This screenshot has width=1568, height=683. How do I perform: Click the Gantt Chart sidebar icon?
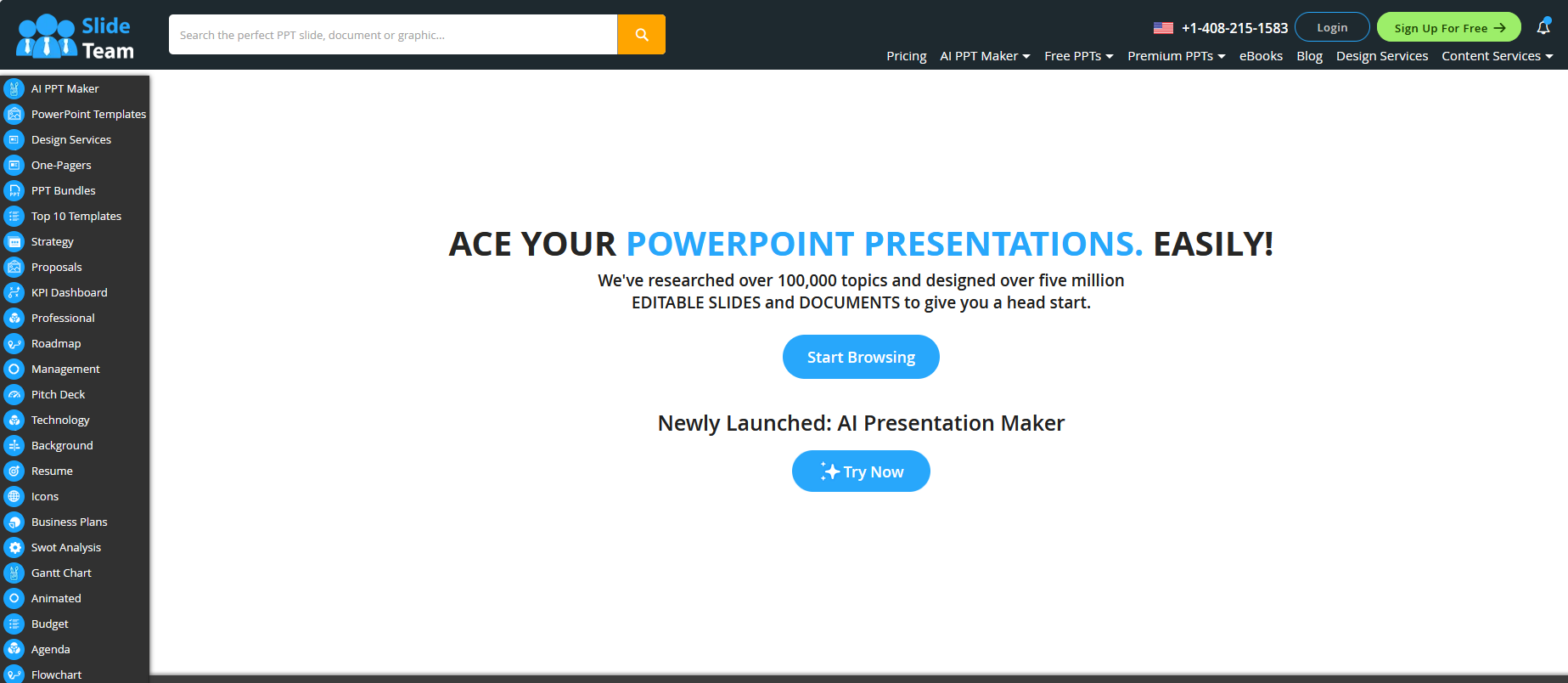pyautogui.click(x=14, y=573)
